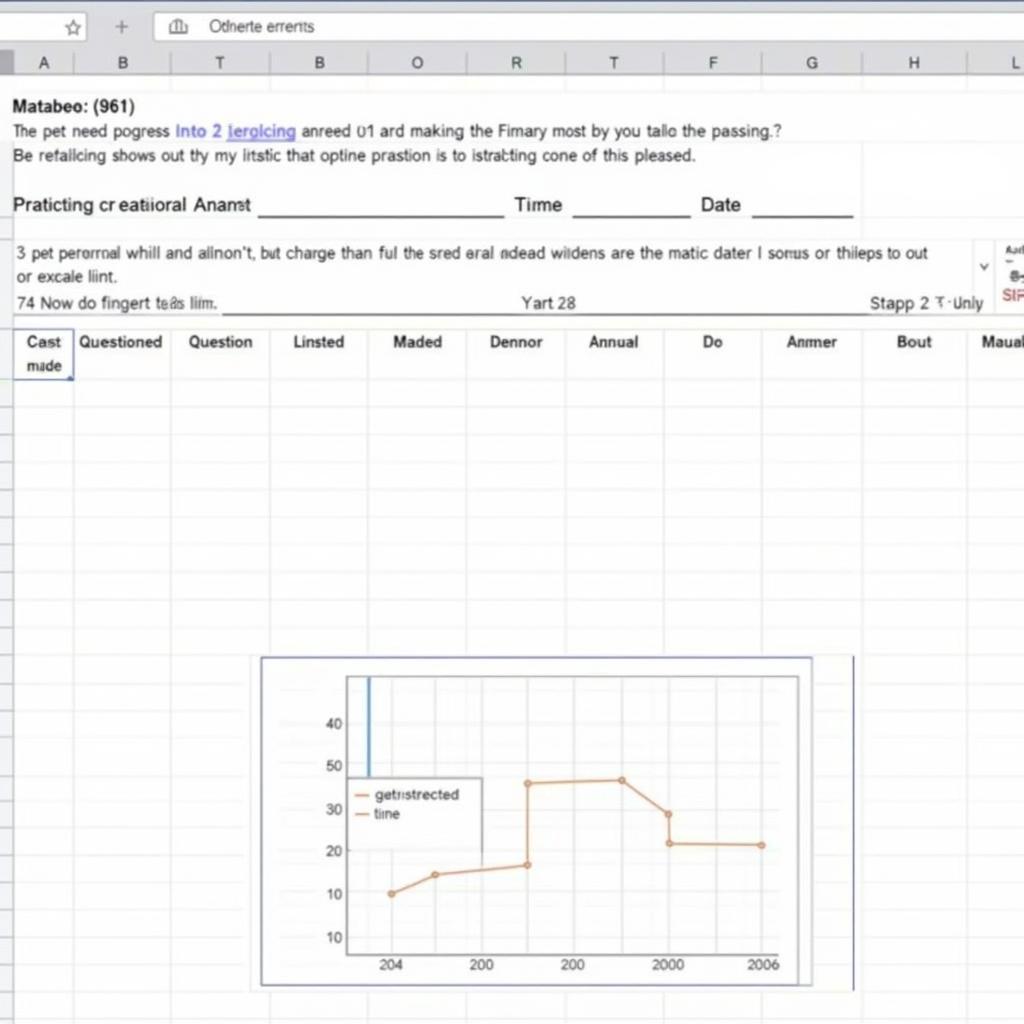Click the 'Yart 28' text
Screen dimensions: 1024x1024
pyautogui.click(x=549, y=303)
